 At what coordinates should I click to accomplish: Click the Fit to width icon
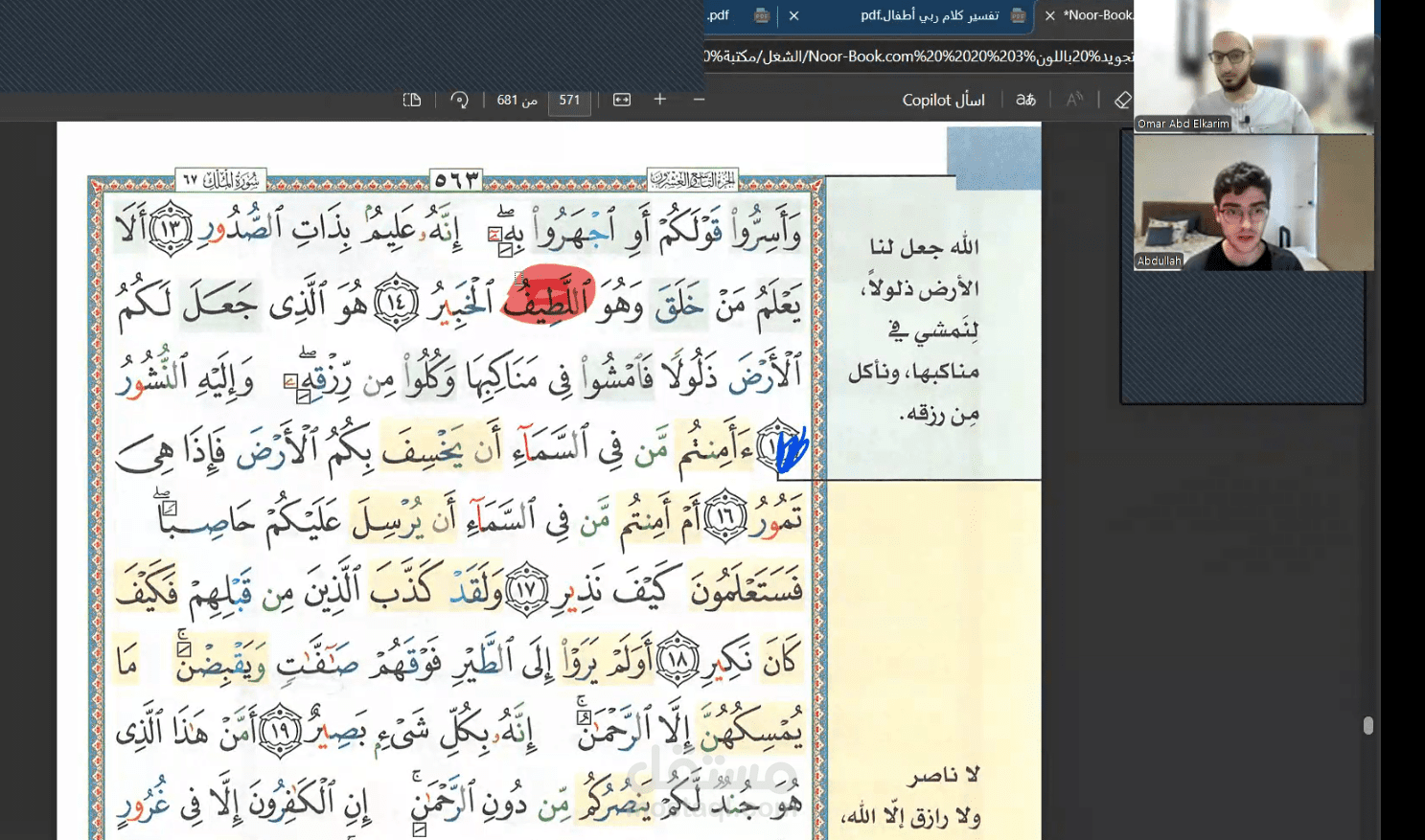(622, 100)
